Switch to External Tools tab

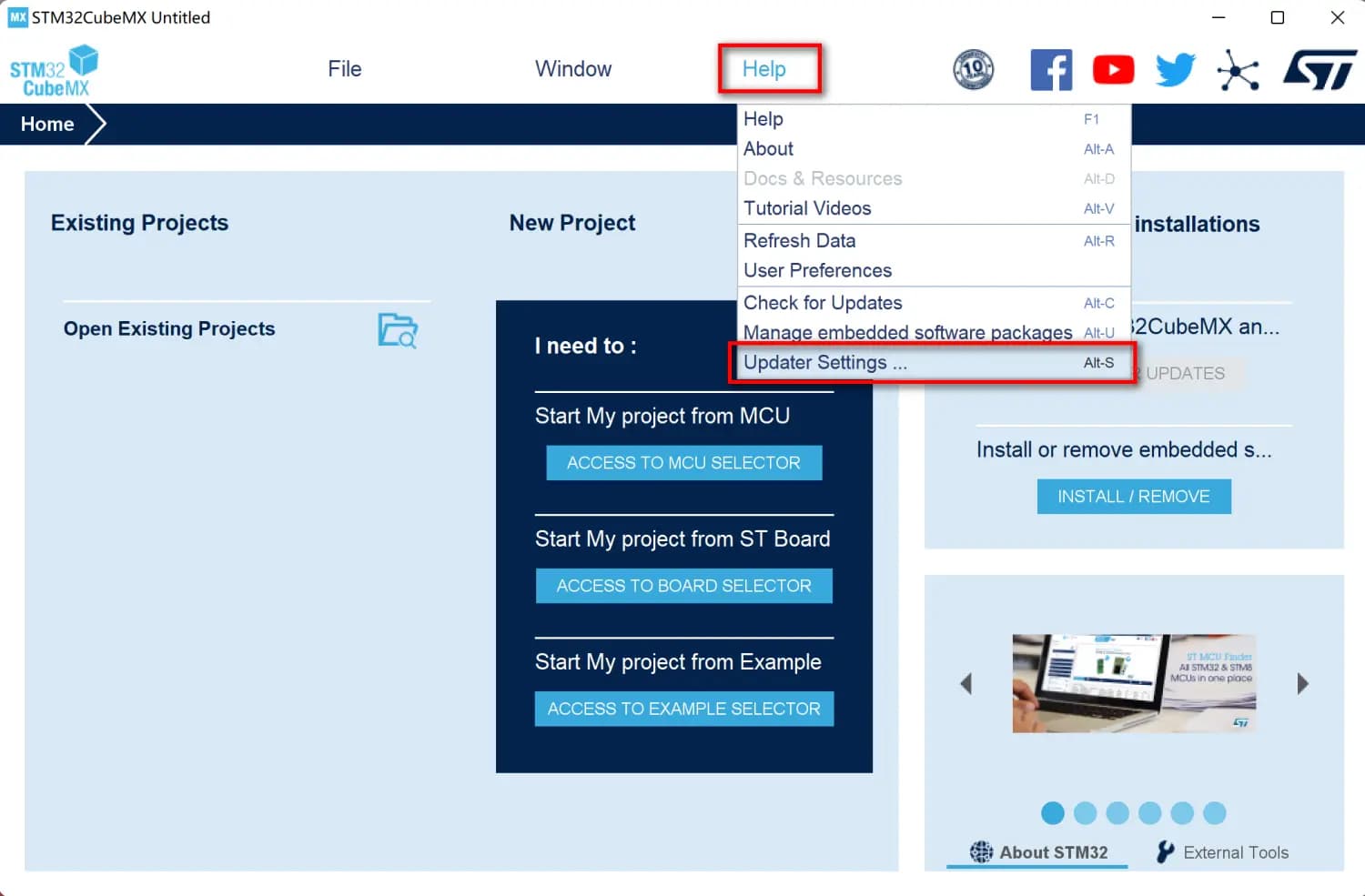(1222, 852)
